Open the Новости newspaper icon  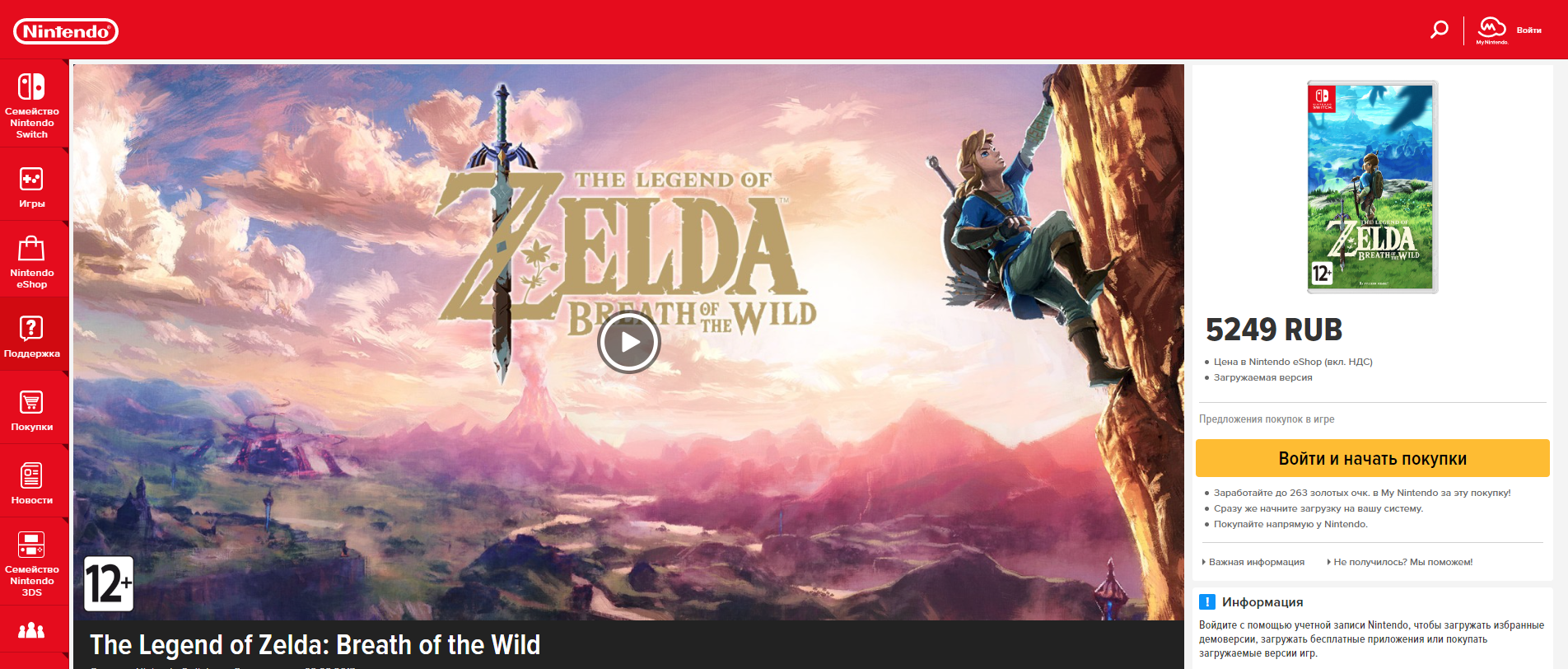pyautogui.click(x=31, y=475)
